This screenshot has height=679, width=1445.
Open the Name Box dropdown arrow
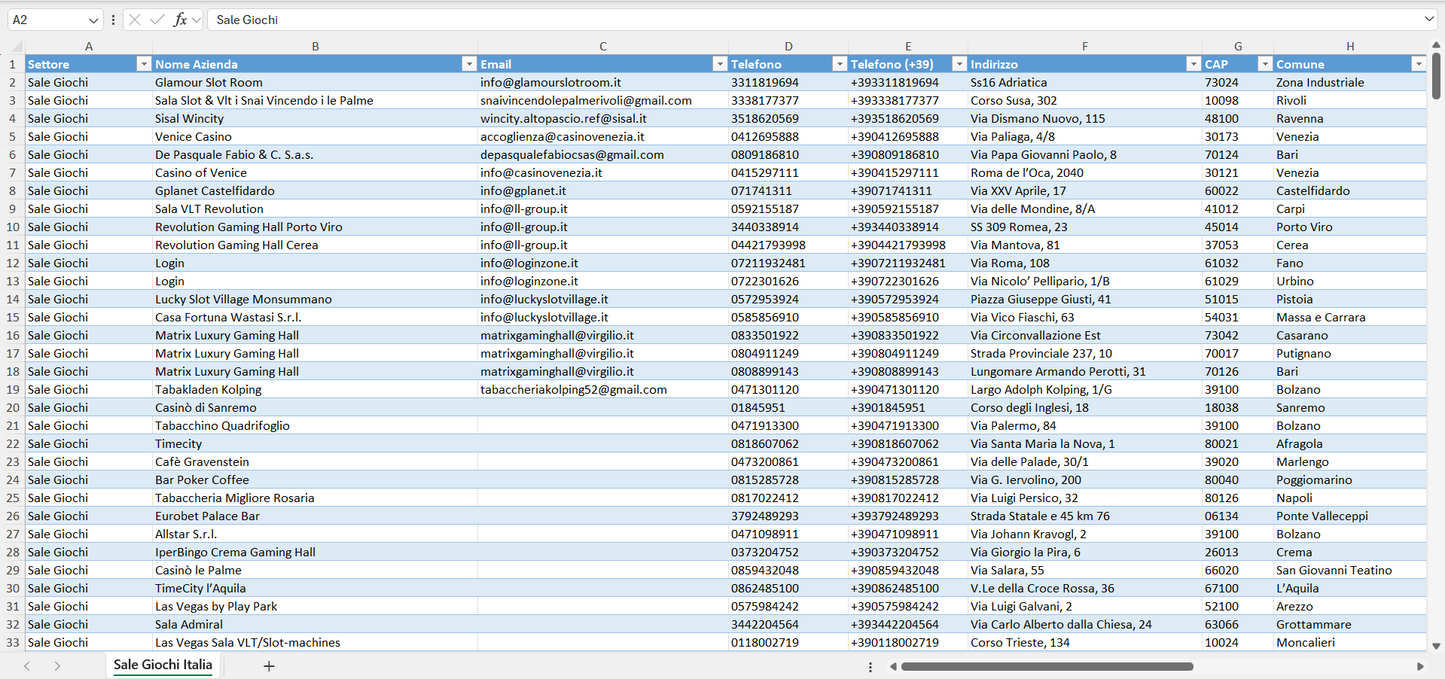(x=94, y=20)
